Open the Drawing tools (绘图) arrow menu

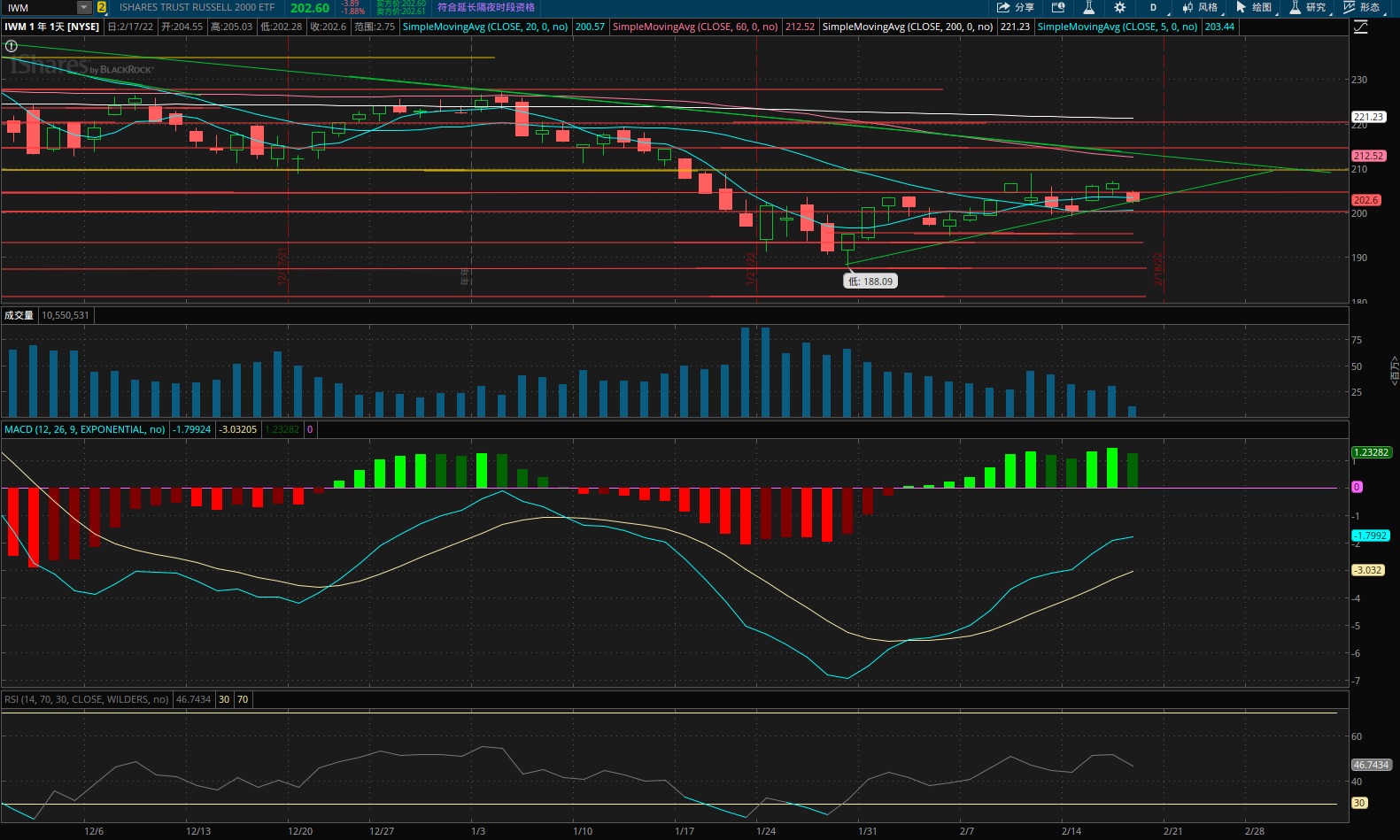[1254, 7]
